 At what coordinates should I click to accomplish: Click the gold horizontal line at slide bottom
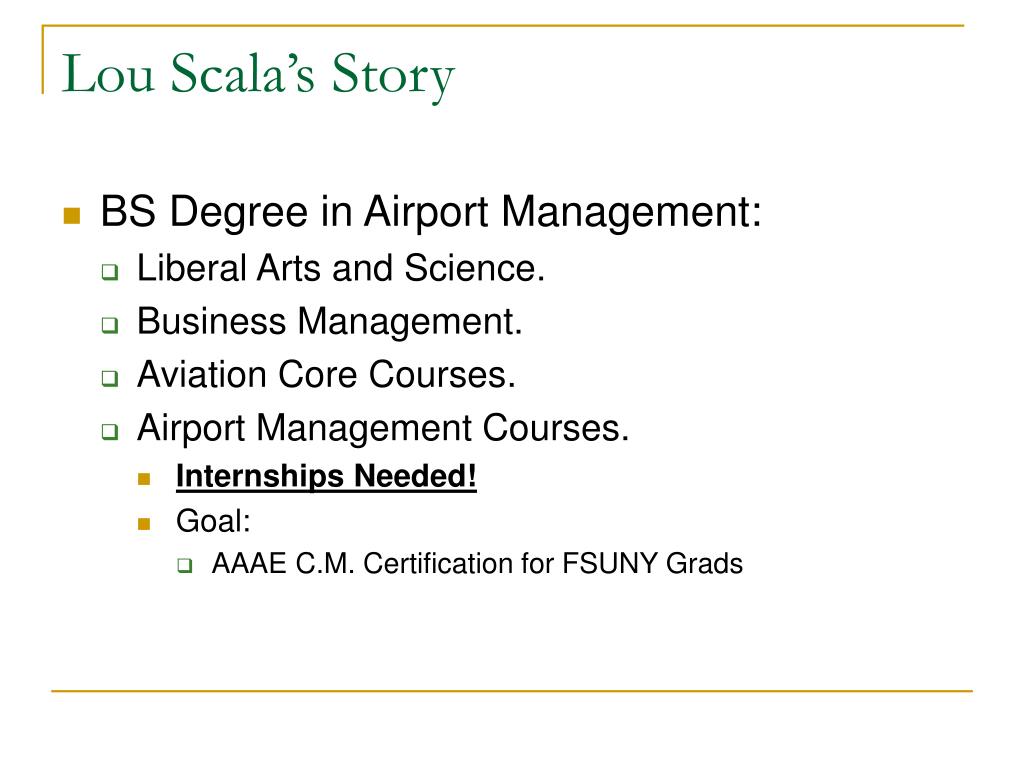point(512,690)
